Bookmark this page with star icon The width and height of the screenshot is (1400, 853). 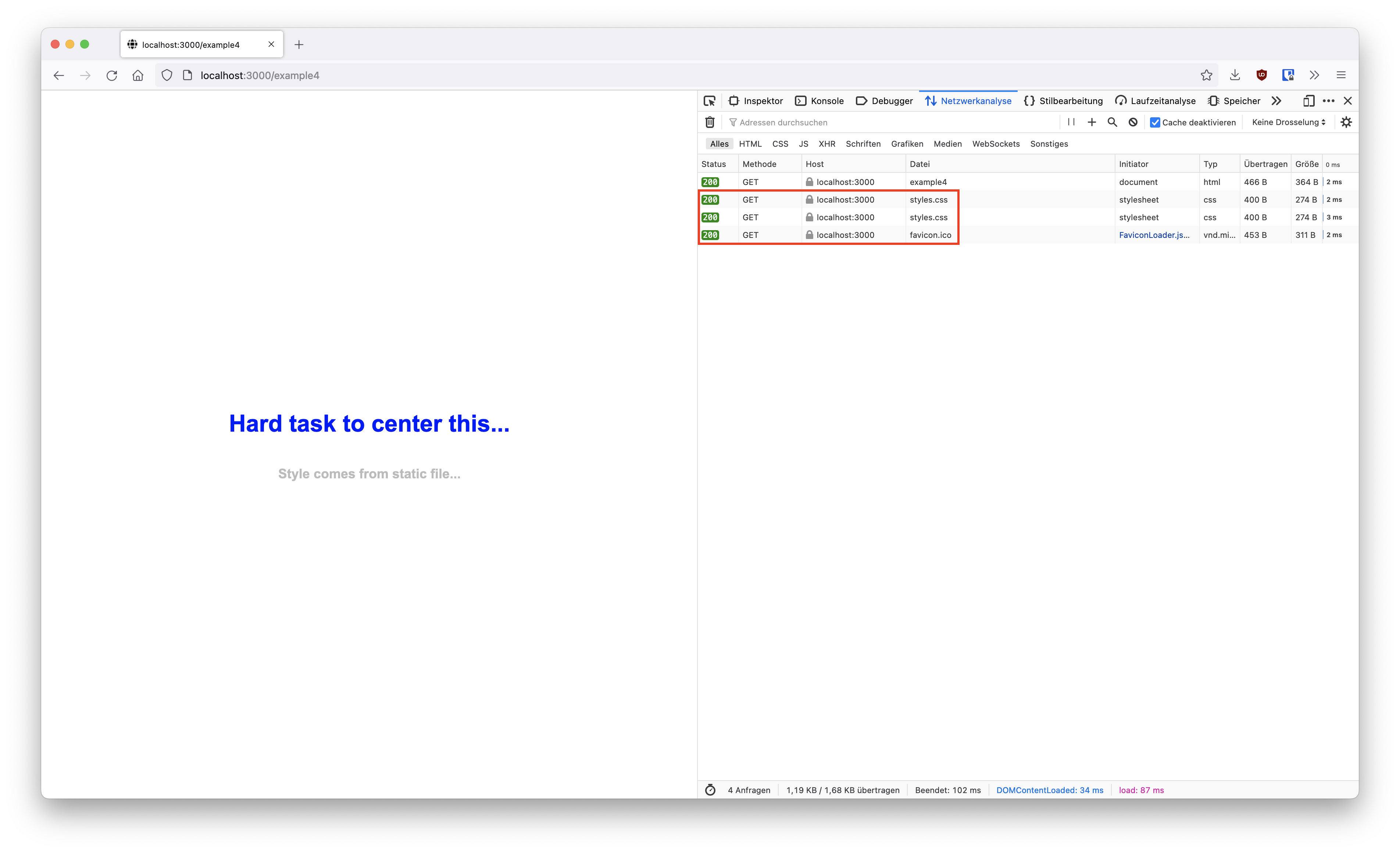pos(1206,75)
